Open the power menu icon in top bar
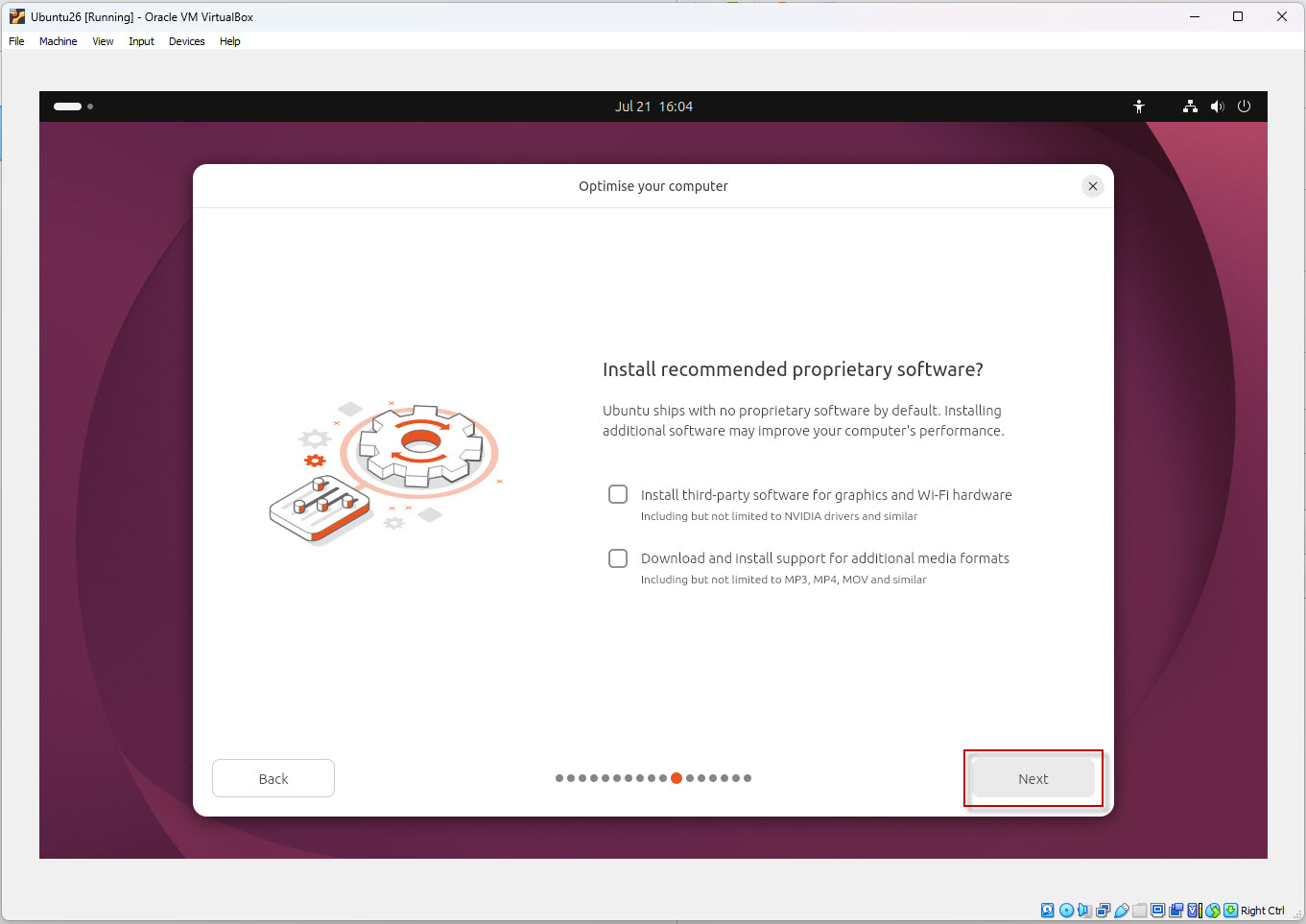This screenshot has width=1306, height=924. click(x=1245, y=107)
